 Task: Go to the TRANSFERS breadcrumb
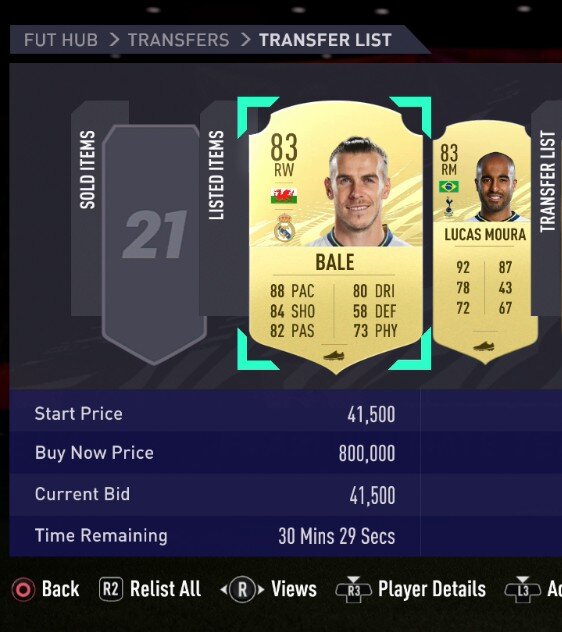pyautogui.click(x=179, y=40)
